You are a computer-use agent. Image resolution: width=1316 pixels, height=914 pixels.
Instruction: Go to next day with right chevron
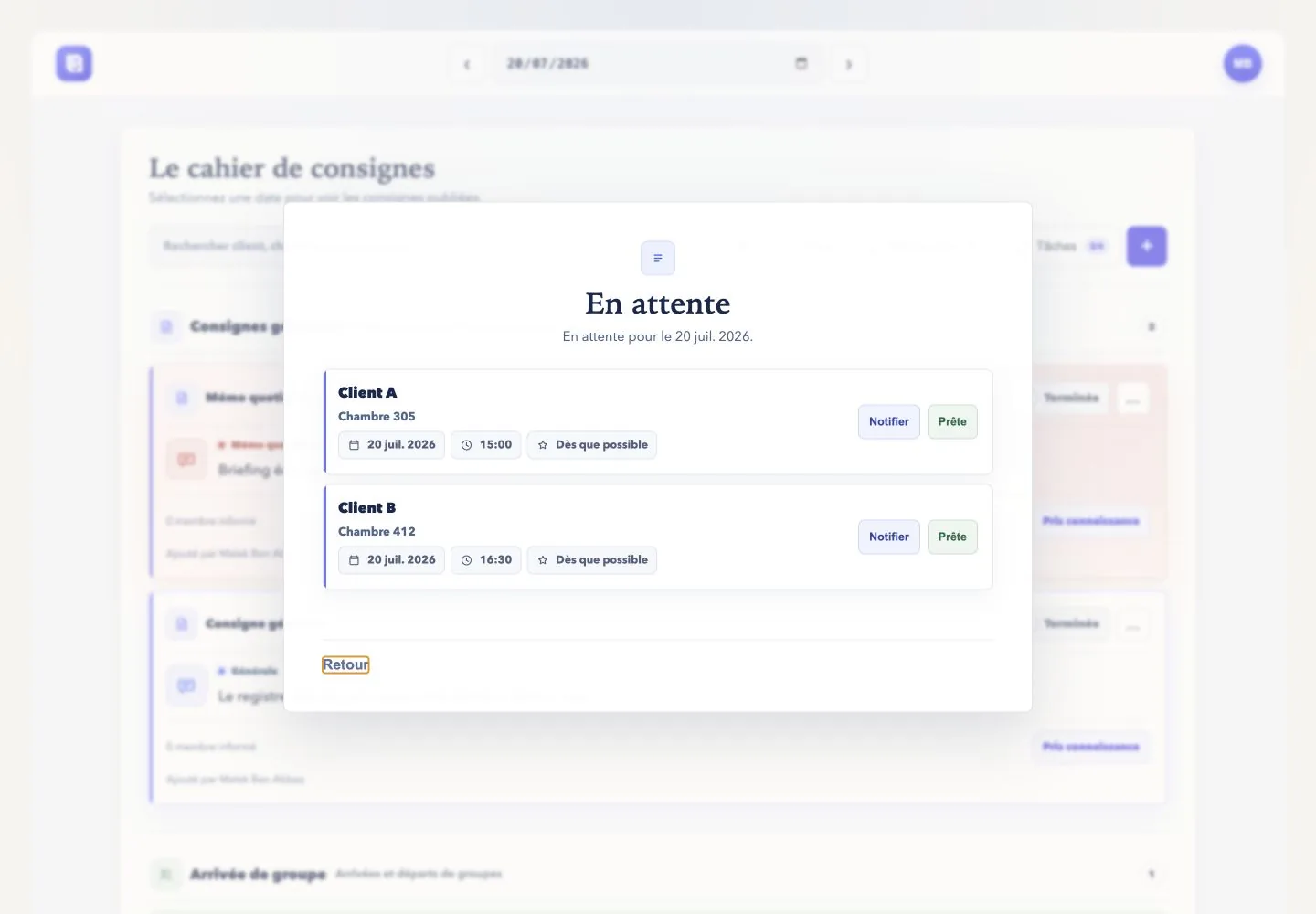point(849,64)
